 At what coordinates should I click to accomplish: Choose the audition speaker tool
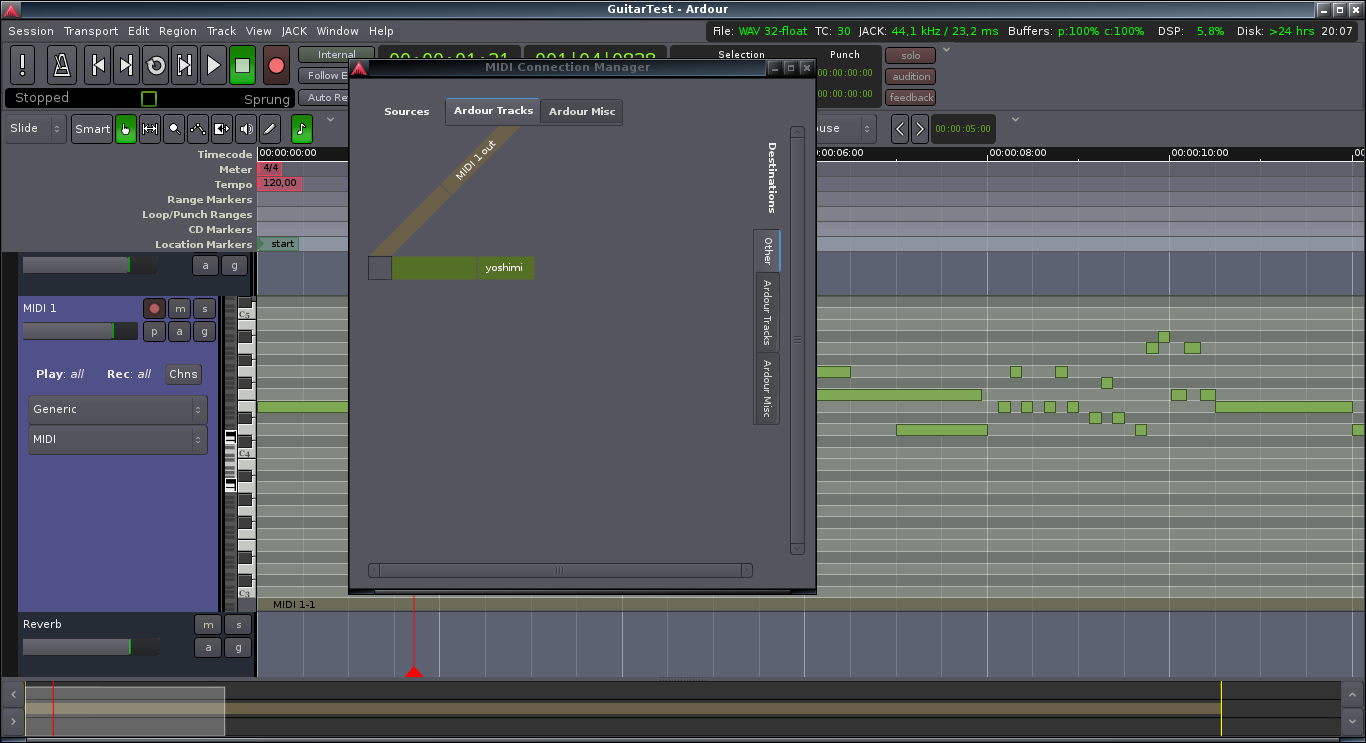tap(246, 129)
